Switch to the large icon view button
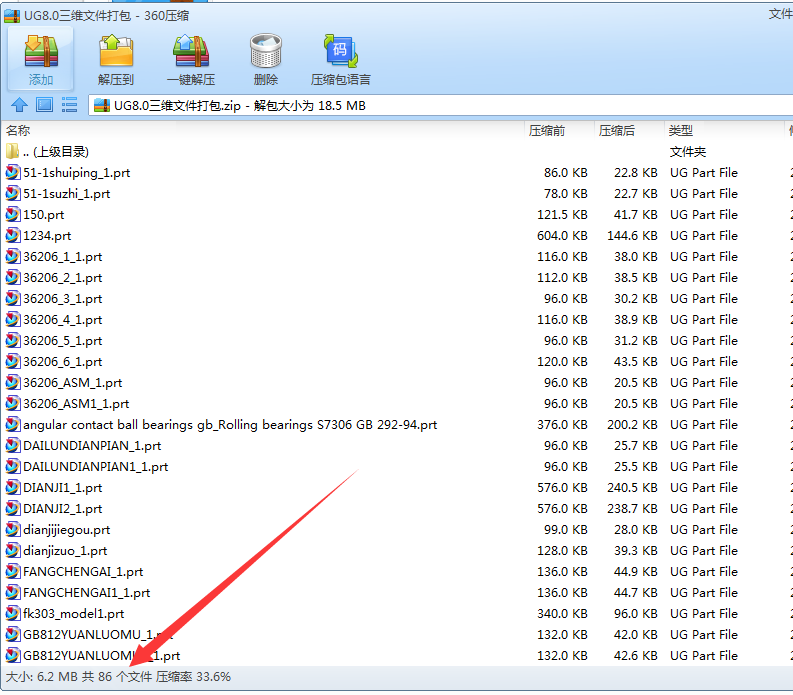The height and width of the screenshot is (695, 793). [45, 105]
